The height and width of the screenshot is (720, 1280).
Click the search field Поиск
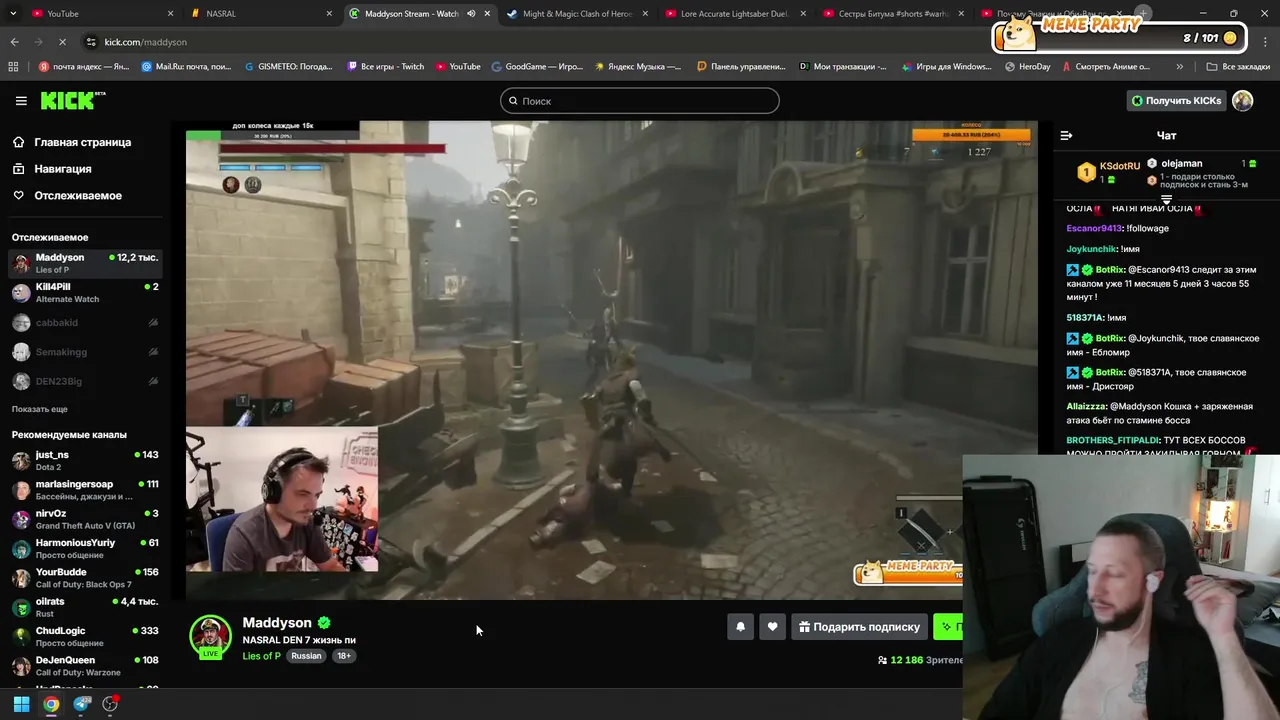click(x=640, y=100)
